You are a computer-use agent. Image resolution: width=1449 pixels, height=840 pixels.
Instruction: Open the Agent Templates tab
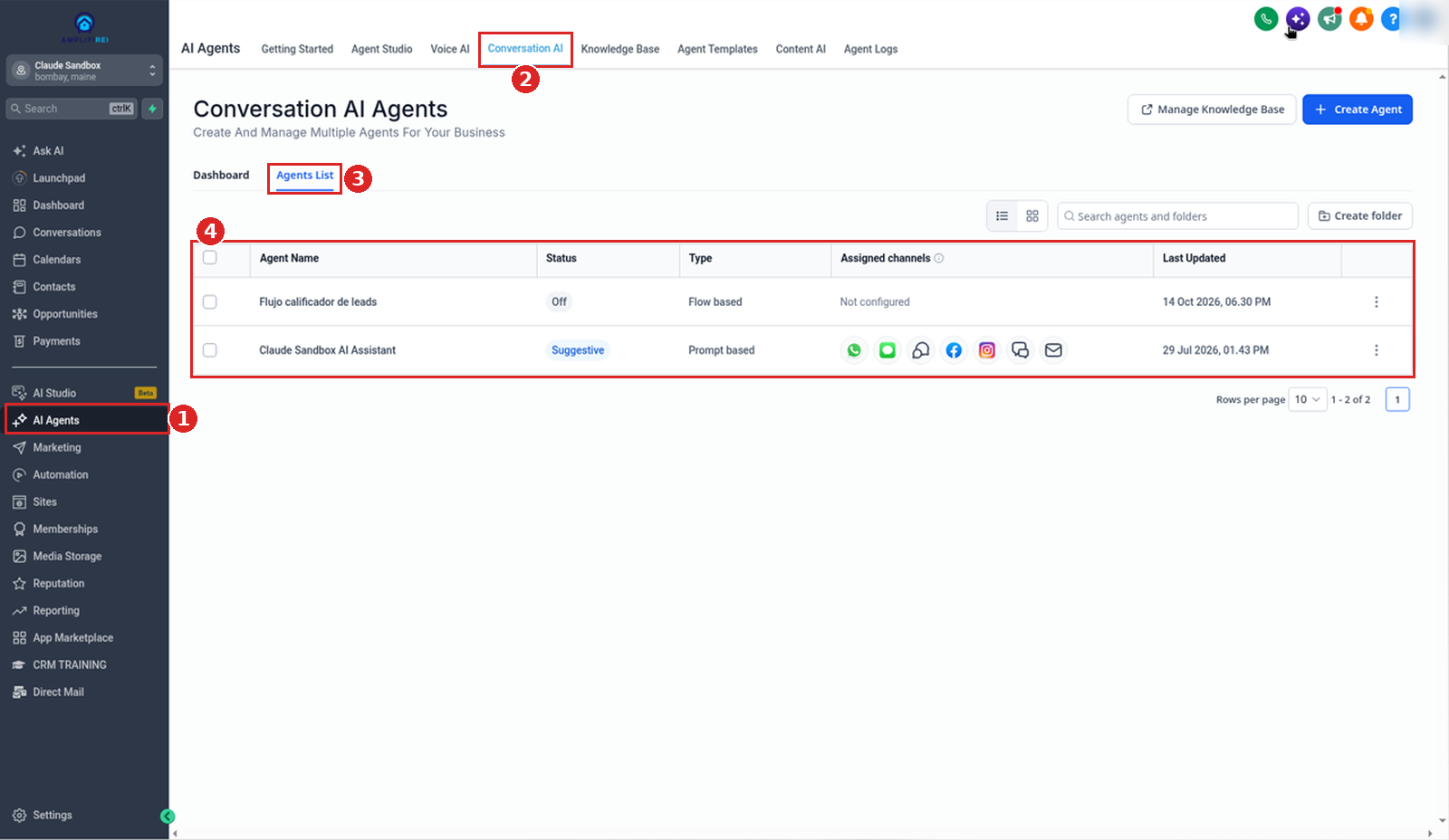click(x=717, y=49)
